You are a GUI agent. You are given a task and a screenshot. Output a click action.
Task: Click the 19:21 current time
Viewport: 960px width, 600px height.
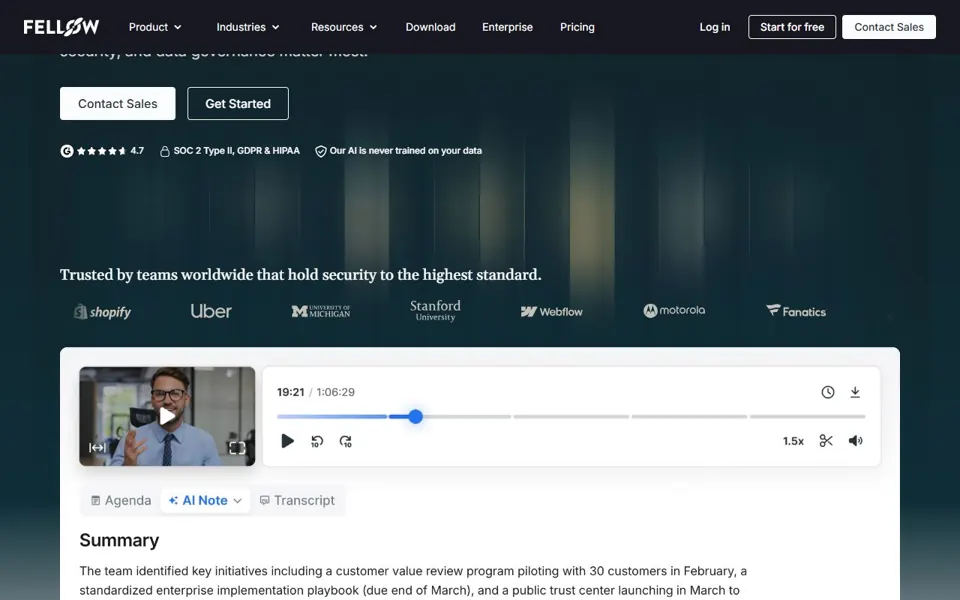(290, 392)
